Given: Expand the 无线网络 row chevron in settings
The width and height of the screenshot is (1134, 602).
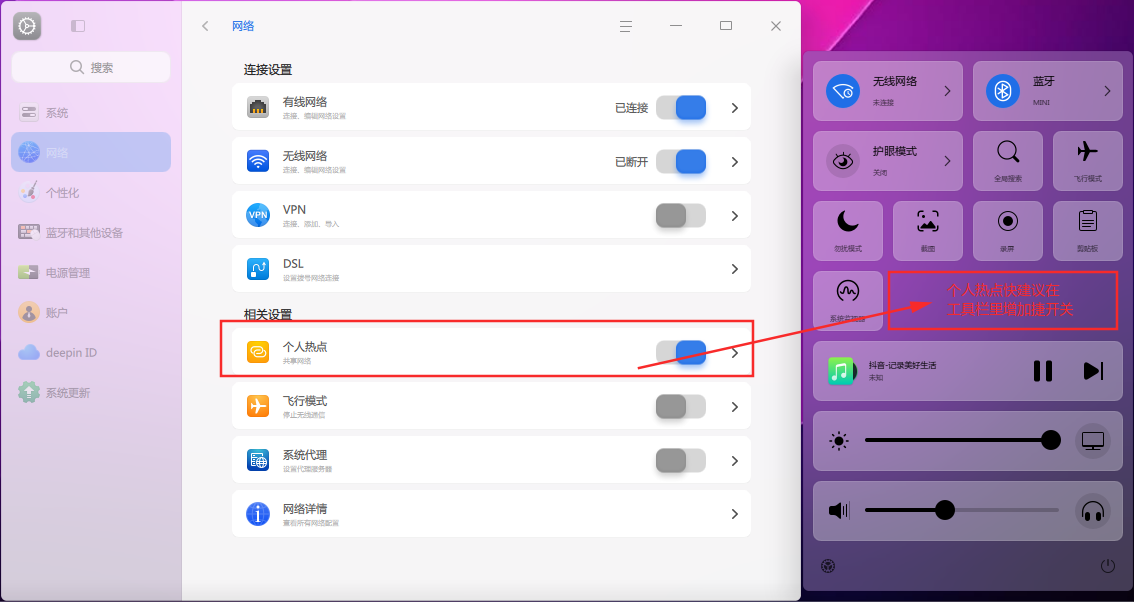Looking at the screenshot, I should 735,162.
